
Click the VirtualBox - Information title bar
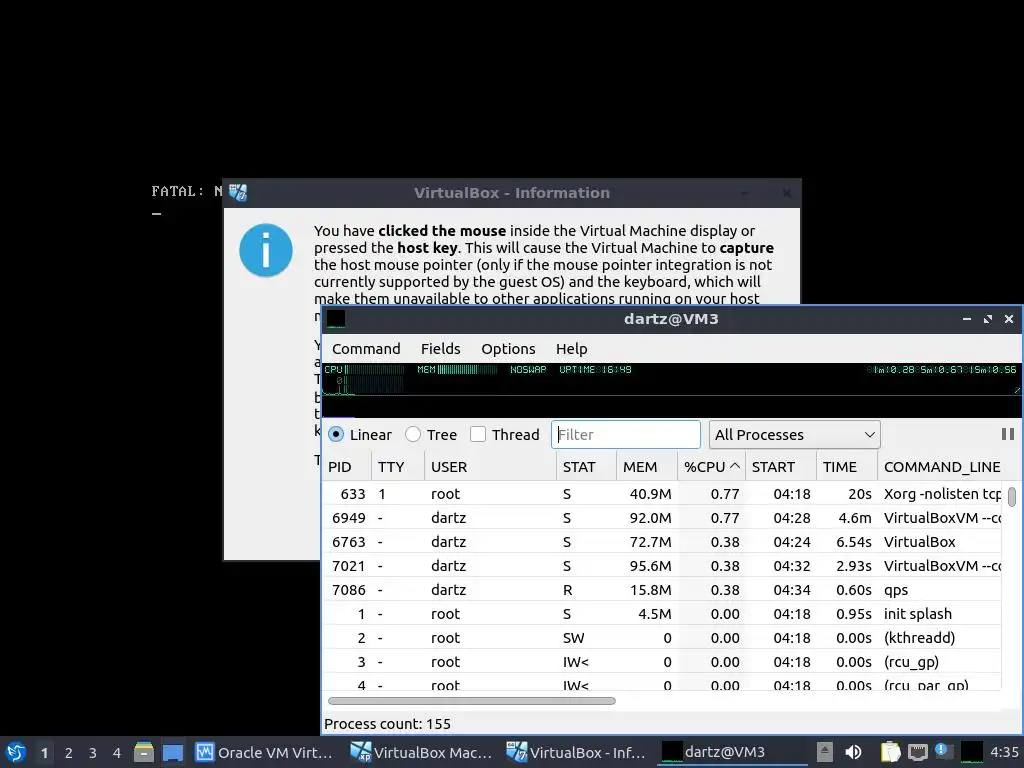[x=512, y=193]
